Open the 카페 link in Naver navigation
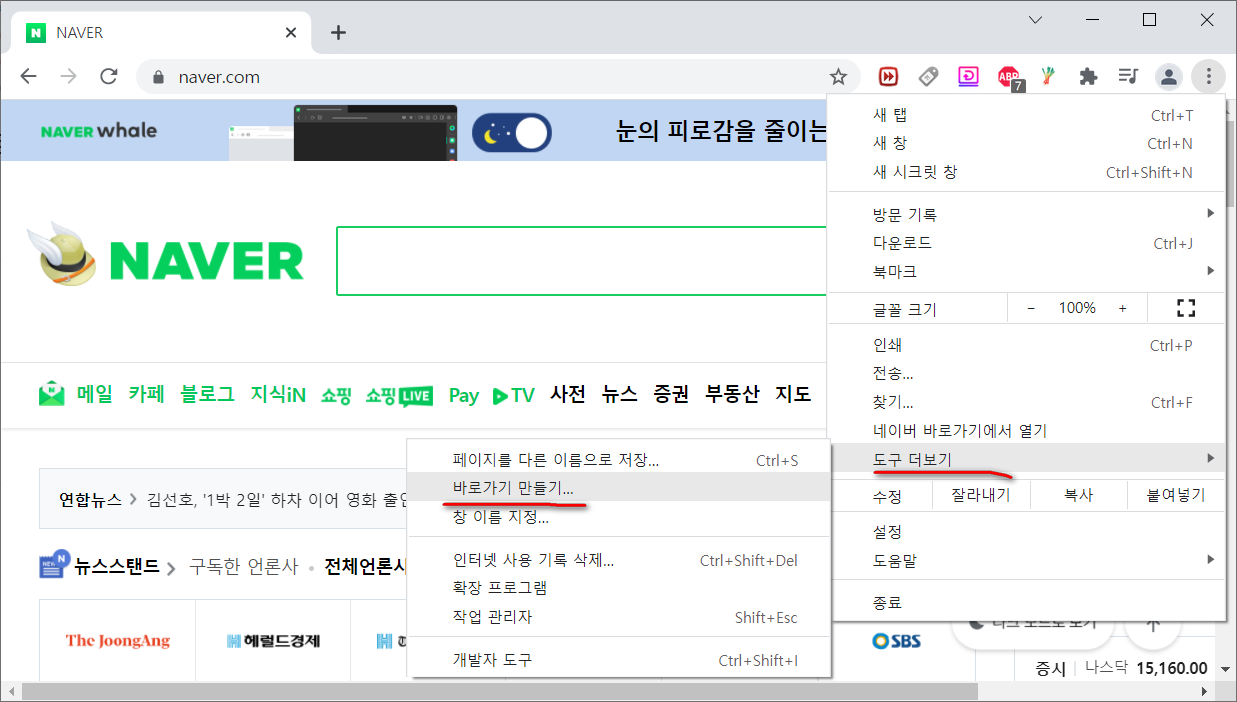Viewport: 1237px width, 702px height. tap(146, 394)
